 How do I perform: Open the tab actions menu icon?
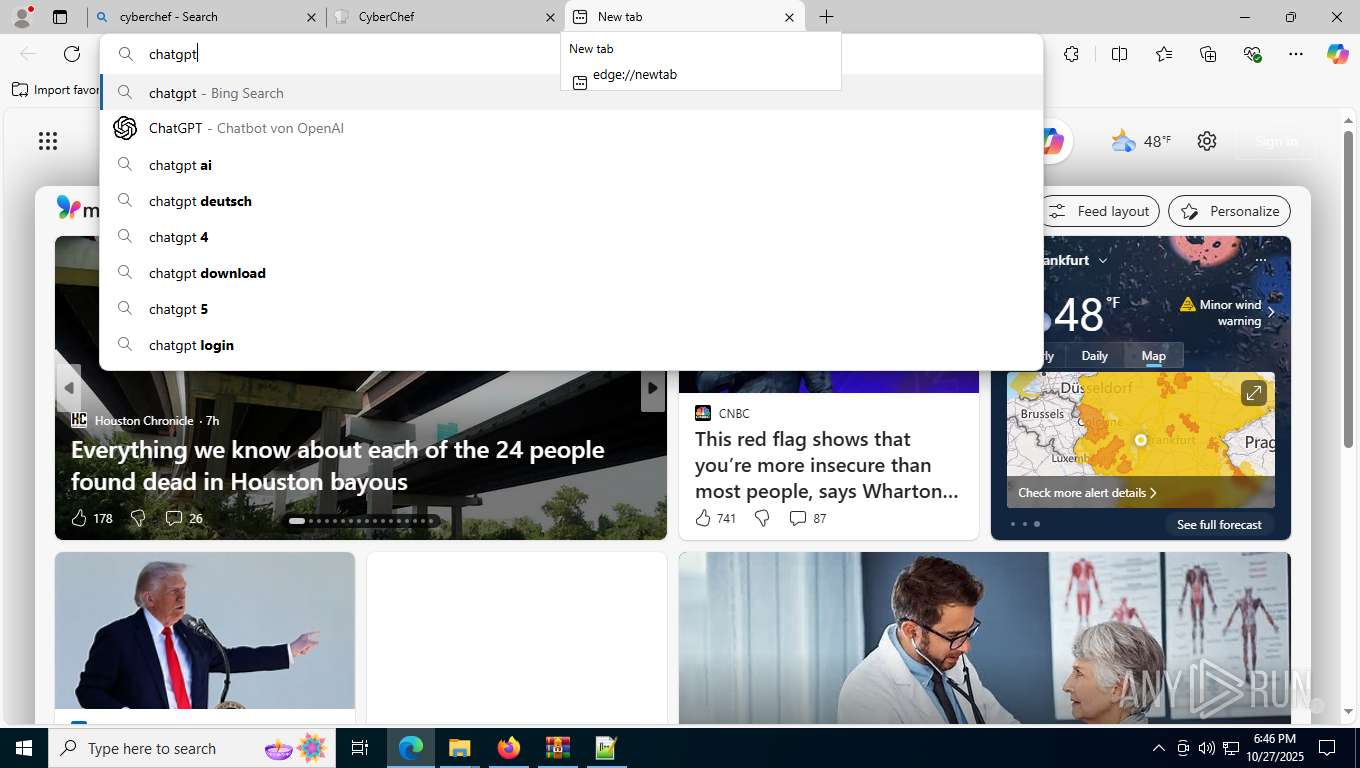point(60,17)
